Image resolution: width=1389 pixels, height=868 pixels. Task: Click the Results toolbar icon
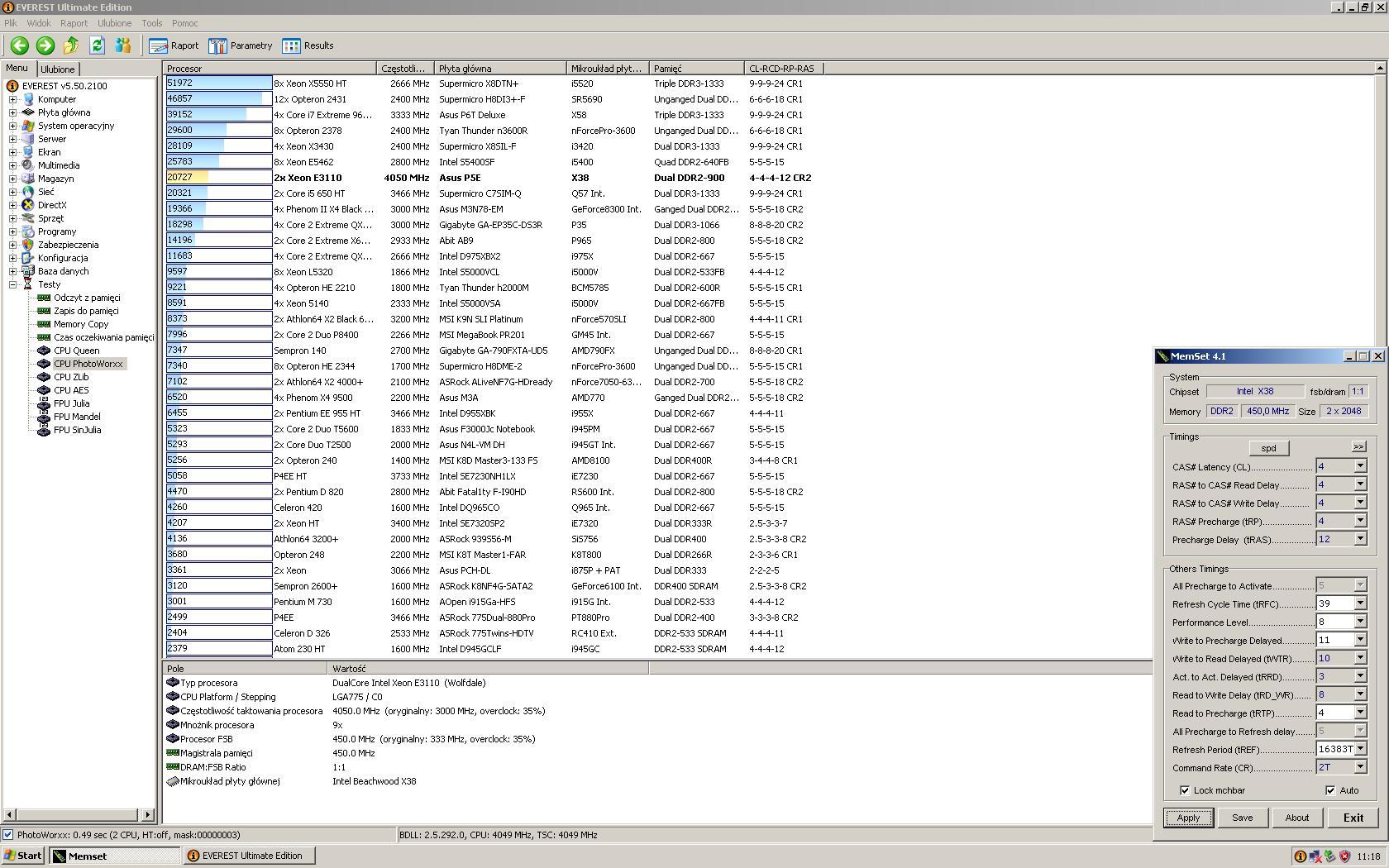tap(308, 46)
